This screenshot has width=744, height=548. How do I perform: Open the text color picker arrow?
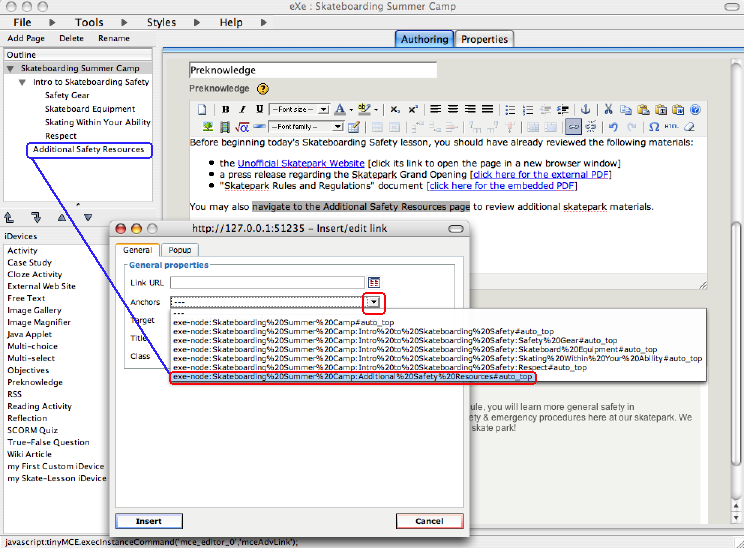pyautogui.click(x=351, y=110)
